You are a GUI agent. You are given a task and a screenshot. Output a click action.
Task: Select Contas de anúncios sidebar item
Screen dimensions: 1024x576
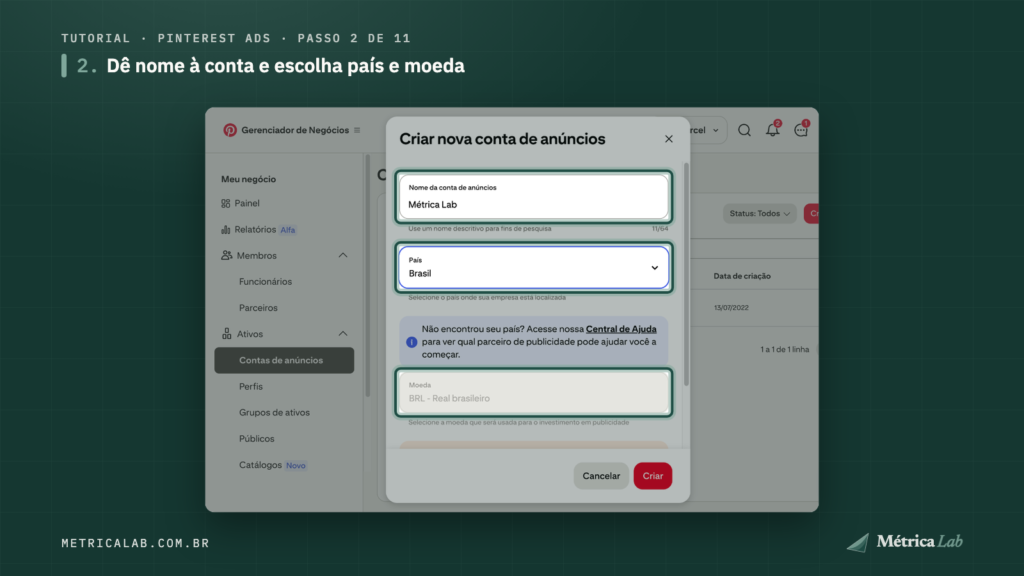pos(284,360)
